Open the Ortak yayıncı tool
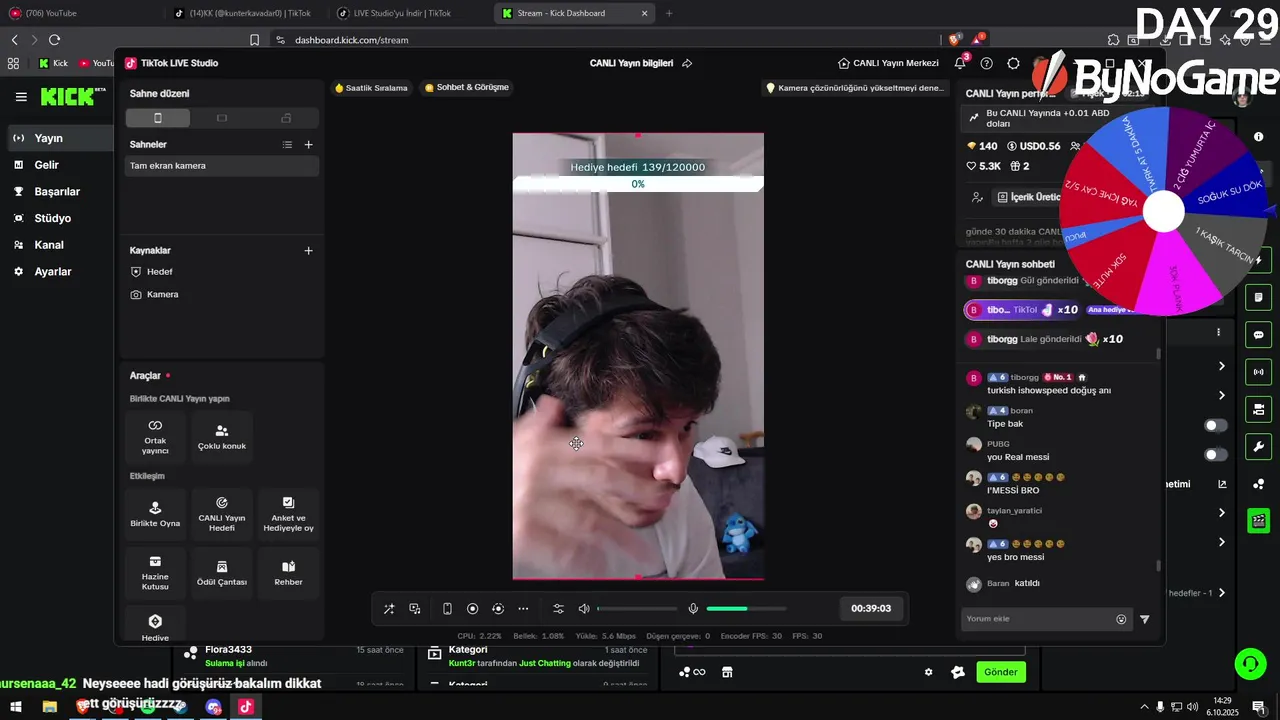This screenshot has height=720, width=1280. tap(155, 437)
